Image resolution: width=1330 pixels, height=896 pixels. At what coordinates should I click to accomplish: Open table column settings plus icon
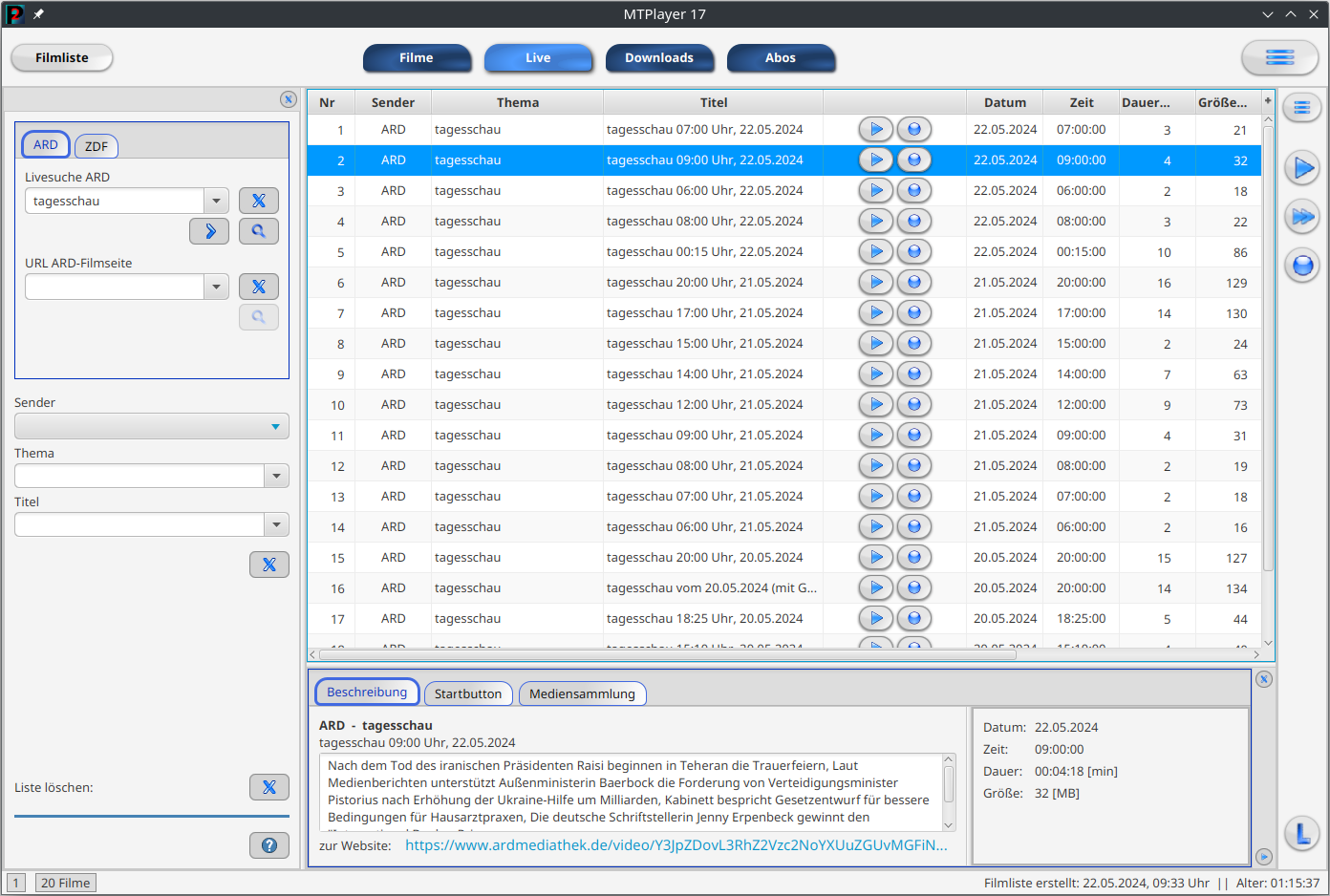1268,101
